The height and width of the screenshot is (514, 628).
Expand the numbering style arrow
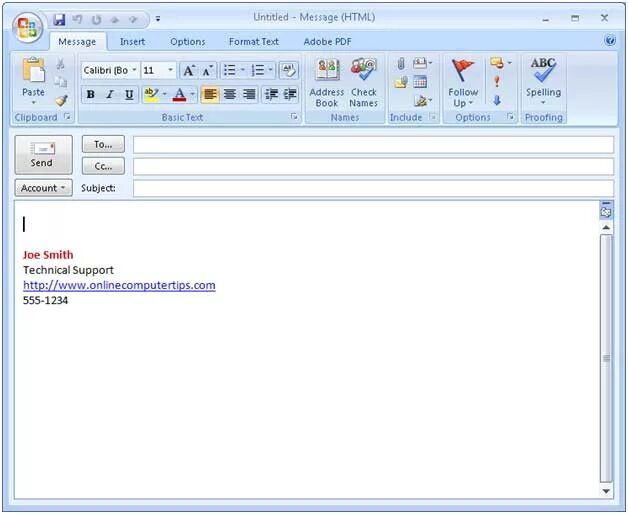coord(271,71)
